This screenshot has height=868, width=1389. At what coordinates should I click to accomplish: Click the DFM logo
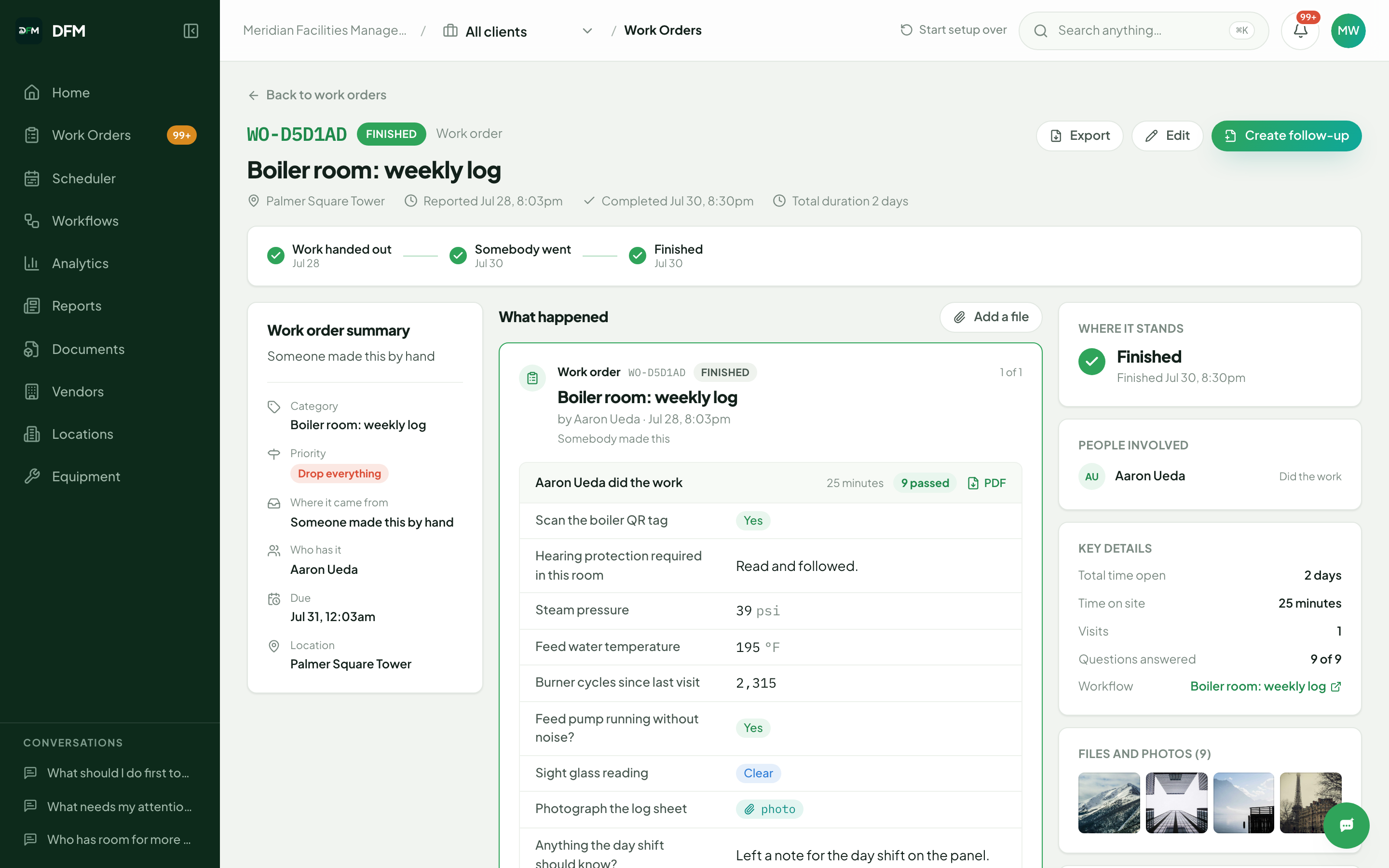[29, 30]
